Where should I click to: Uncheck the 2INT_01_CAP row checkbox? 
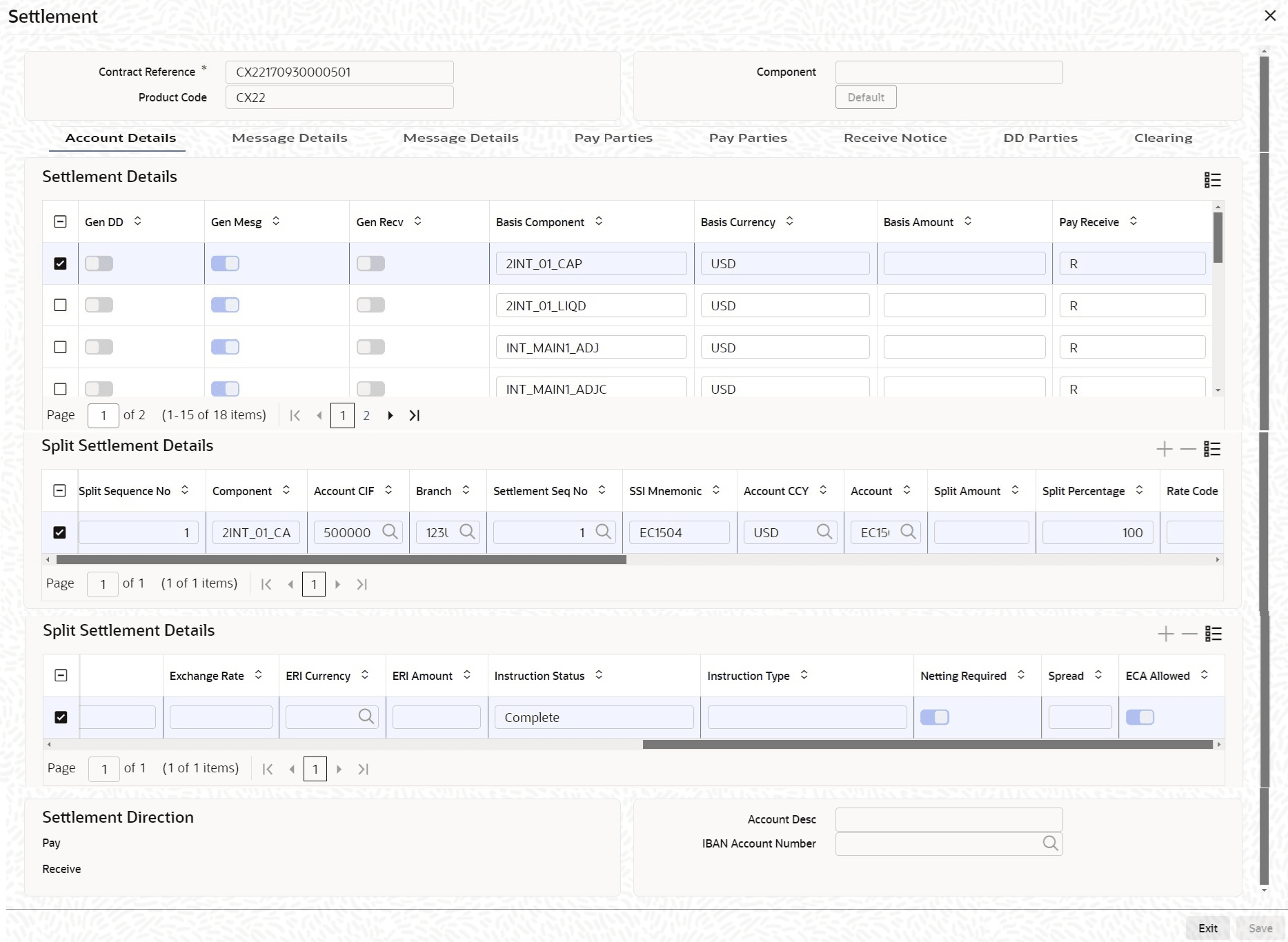coord(61,263)
